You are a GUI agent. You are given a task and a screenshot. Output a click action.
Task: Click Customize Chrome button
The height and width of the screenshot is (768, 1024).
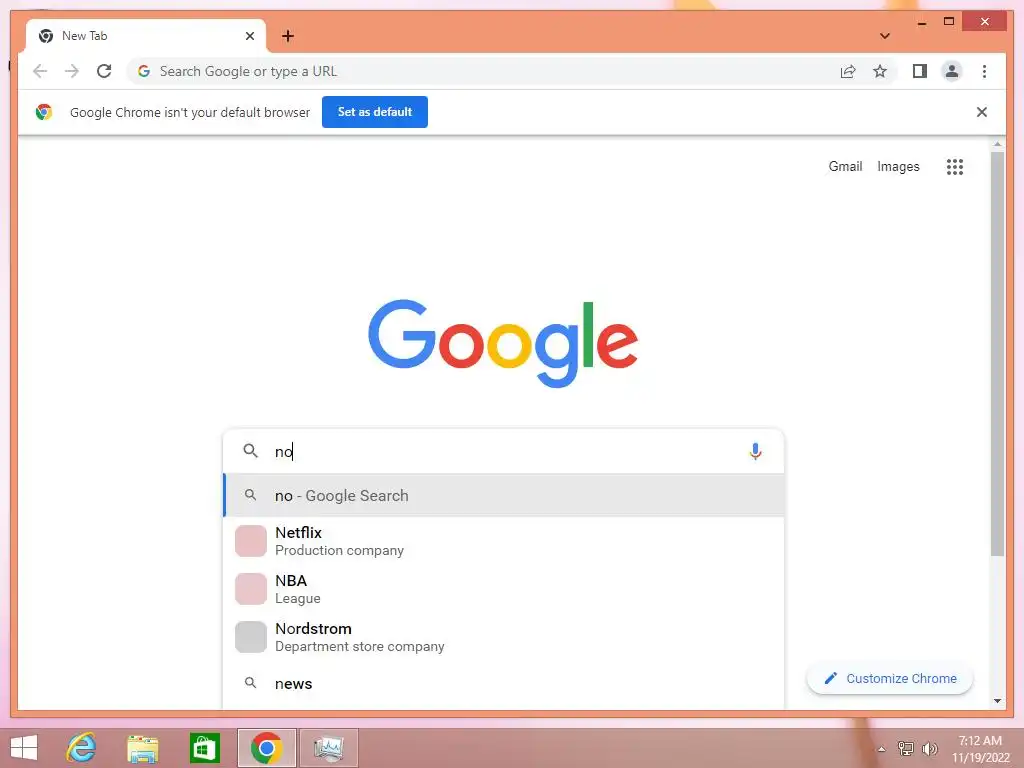pos(889,679)
